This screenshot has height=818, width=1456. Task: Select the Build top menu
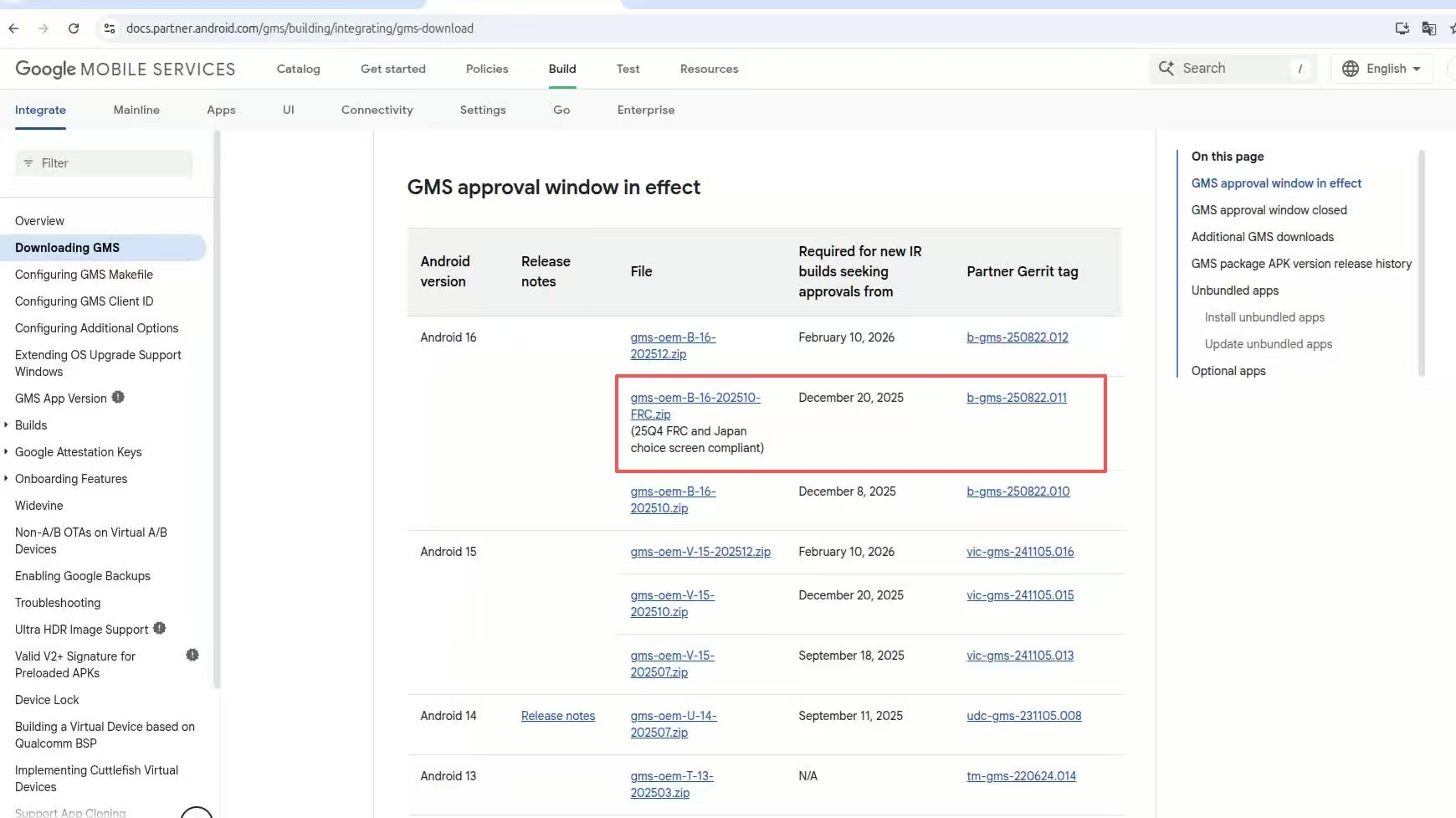tap(562, 69)
